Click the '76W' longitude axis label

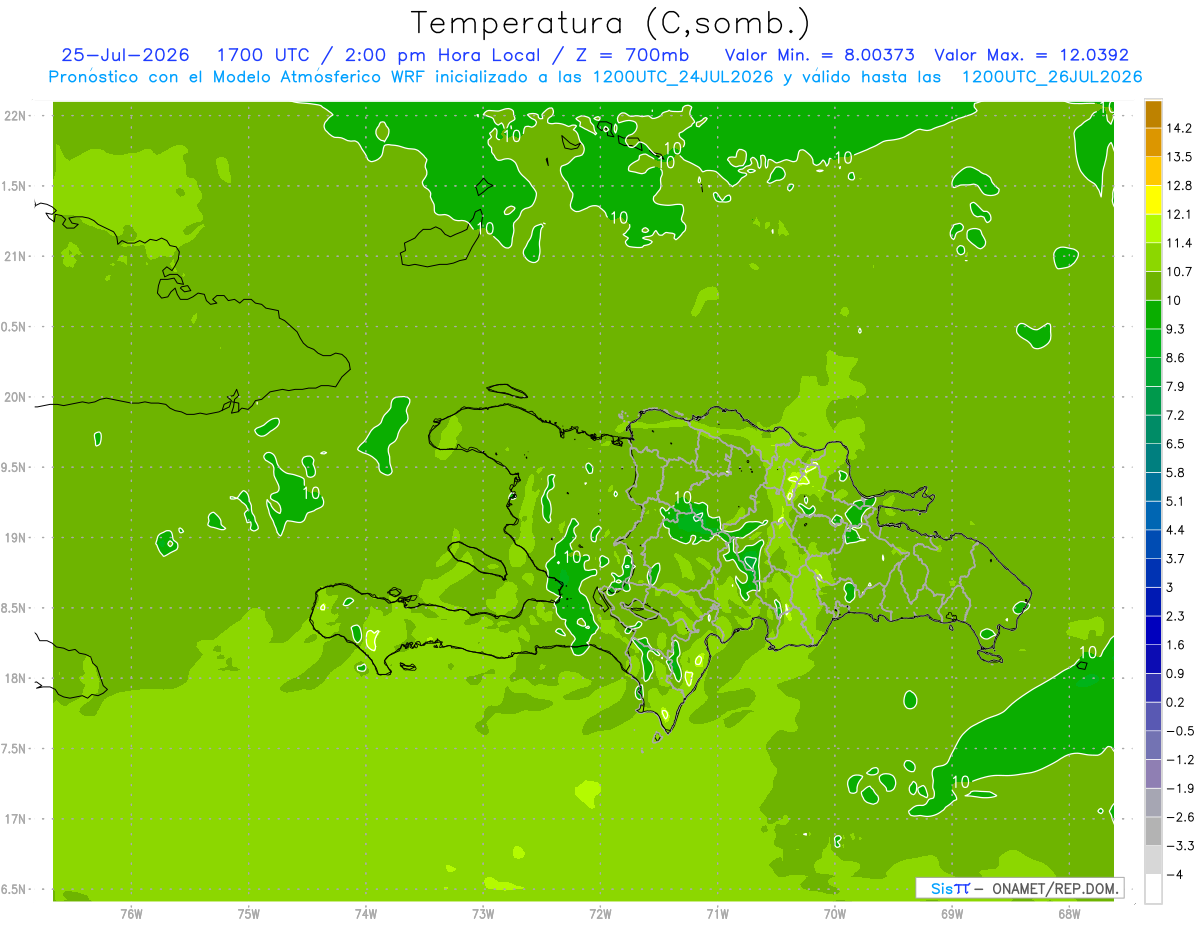(x=131, y=914)
